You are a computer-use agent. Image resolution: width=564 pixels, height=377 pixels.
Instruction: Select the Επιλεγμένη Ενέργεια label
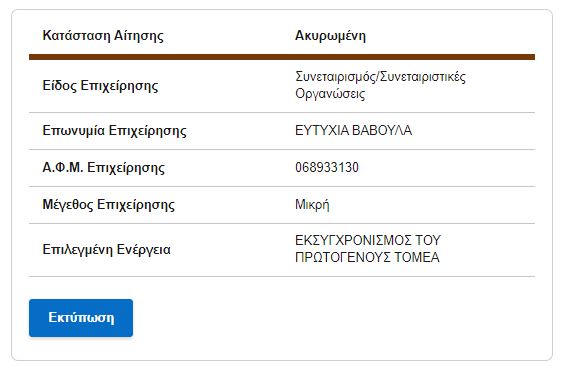point(106,250)
